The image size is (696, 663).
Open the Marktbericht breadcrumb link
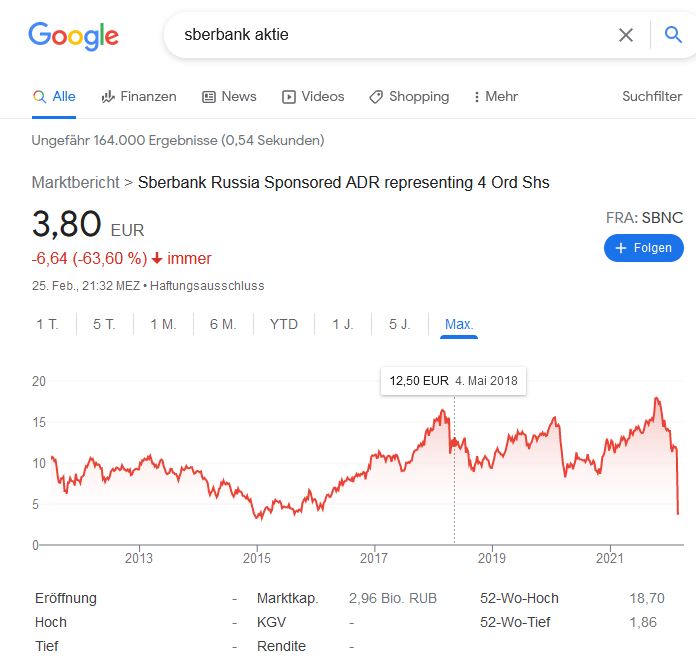coord(75,183)
